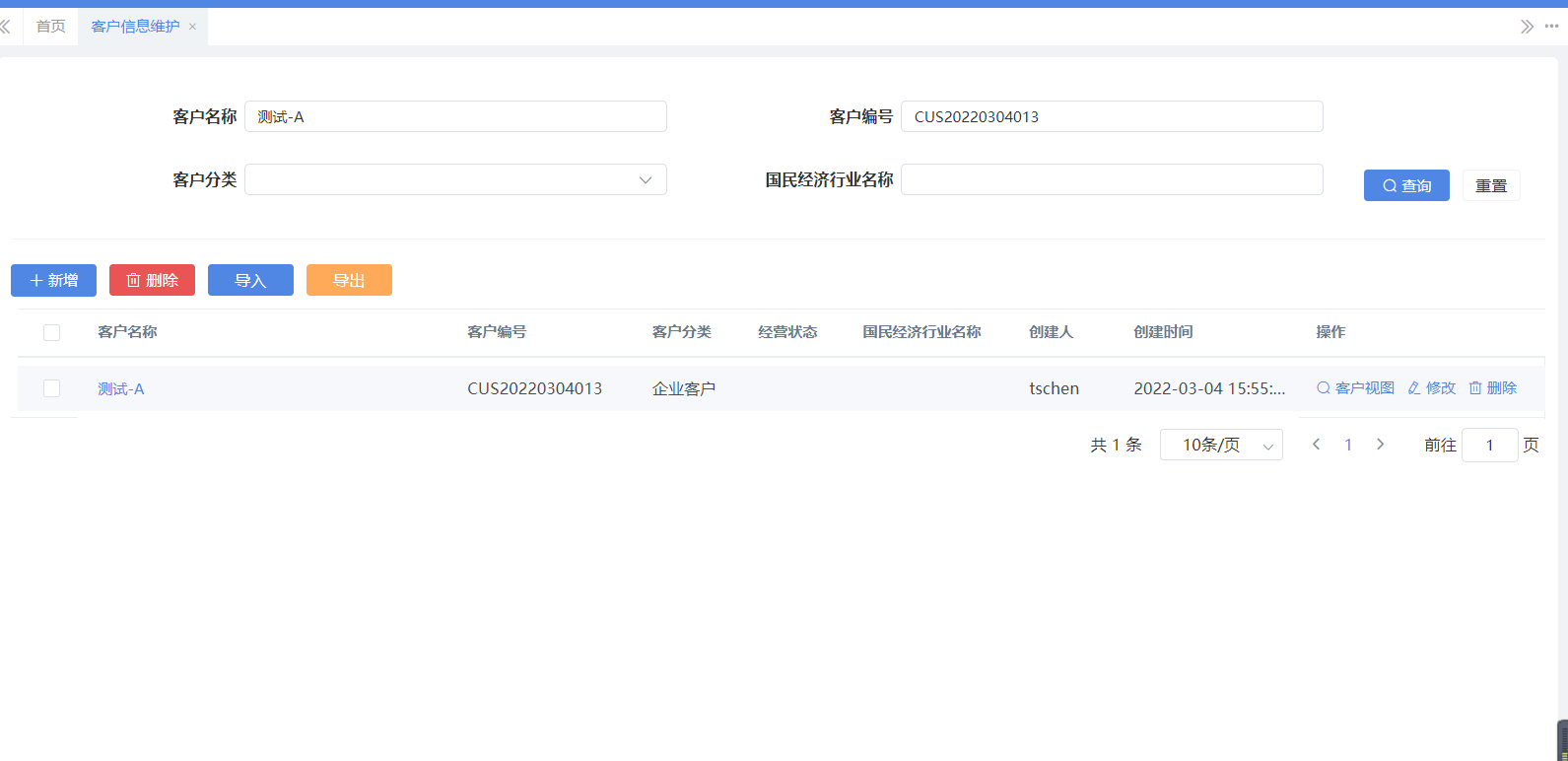Focus the 客户编号 search input

pos(1112,116)
